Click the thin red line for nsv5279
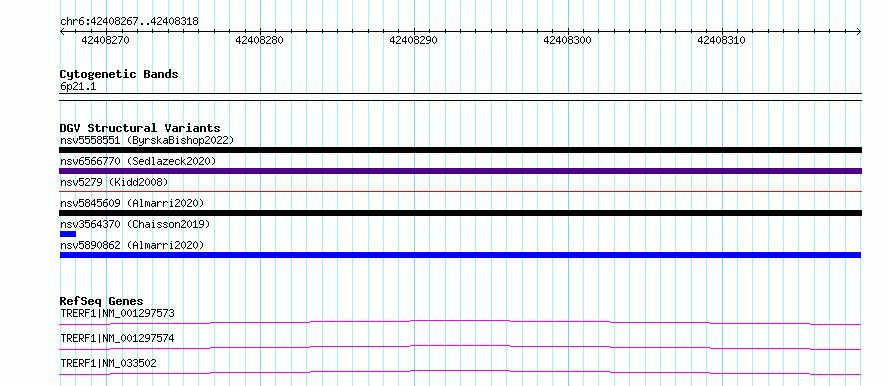The image size is (890, 386). pyautogui.click(x=460, y=192)
